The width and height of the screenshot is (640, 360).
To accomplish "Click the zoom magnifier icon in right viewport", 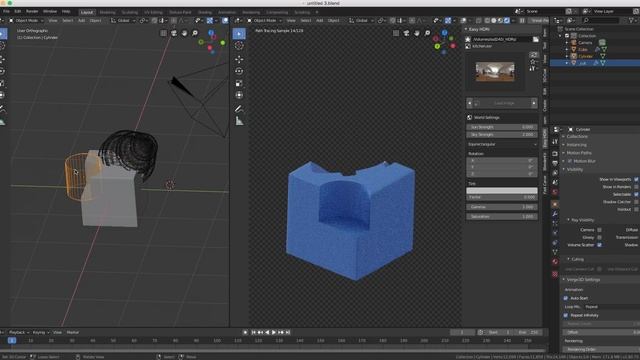I will pos(427,33).
